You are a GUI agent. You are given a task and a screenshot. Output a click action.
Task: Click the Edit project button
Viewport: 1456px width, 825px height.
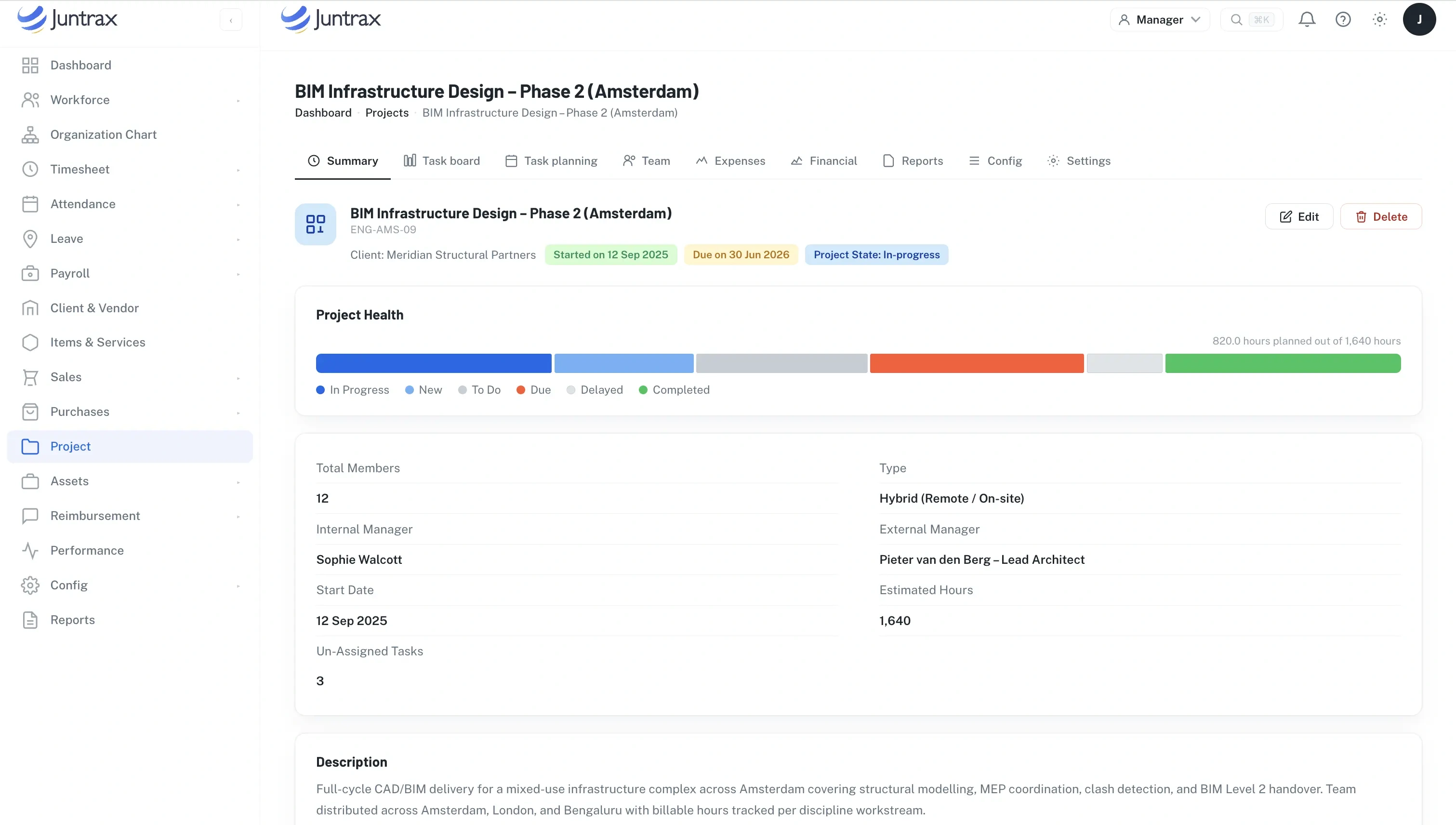point(1298,216)
